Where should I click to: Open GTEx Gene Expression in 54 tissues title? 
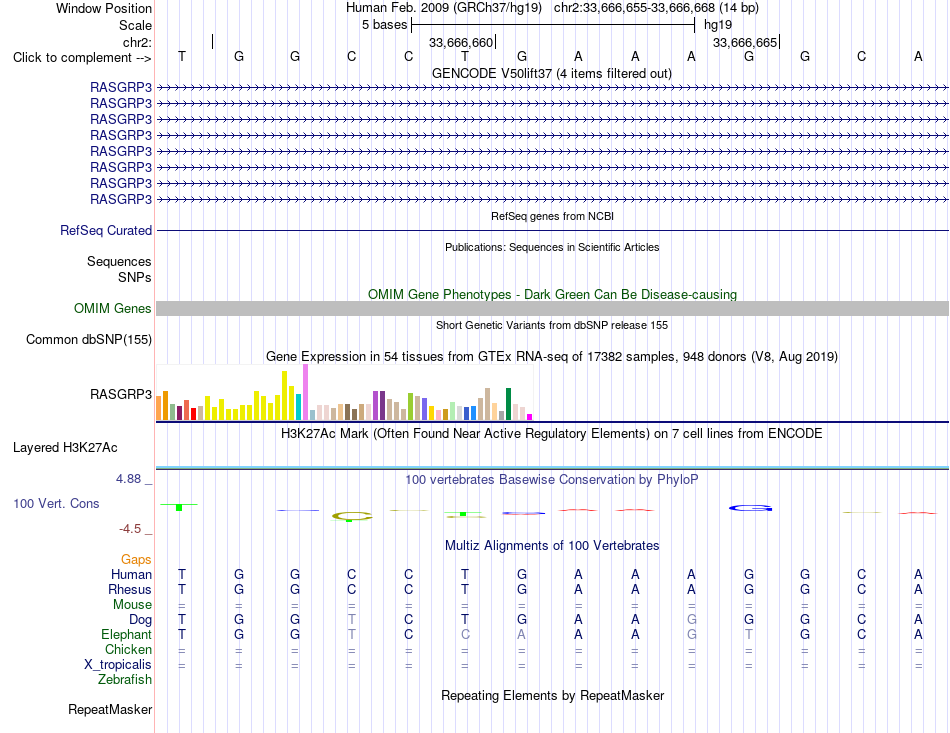[552, 356]
